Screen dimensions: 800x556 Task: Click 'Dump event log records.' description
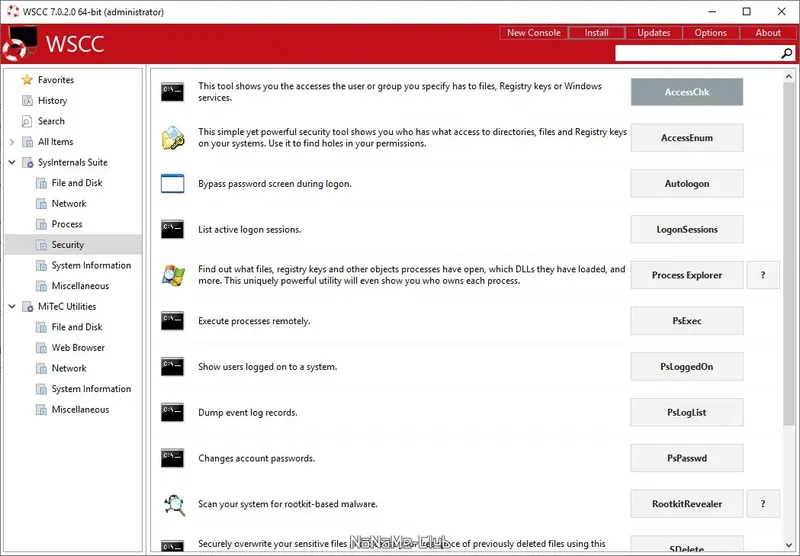248,413
